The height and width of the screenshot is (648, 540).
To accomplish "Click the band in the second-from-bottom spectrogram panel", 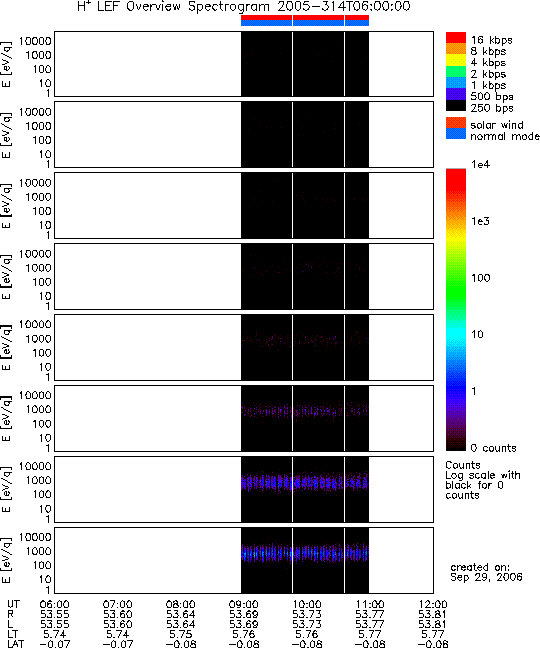I will 305,482.
